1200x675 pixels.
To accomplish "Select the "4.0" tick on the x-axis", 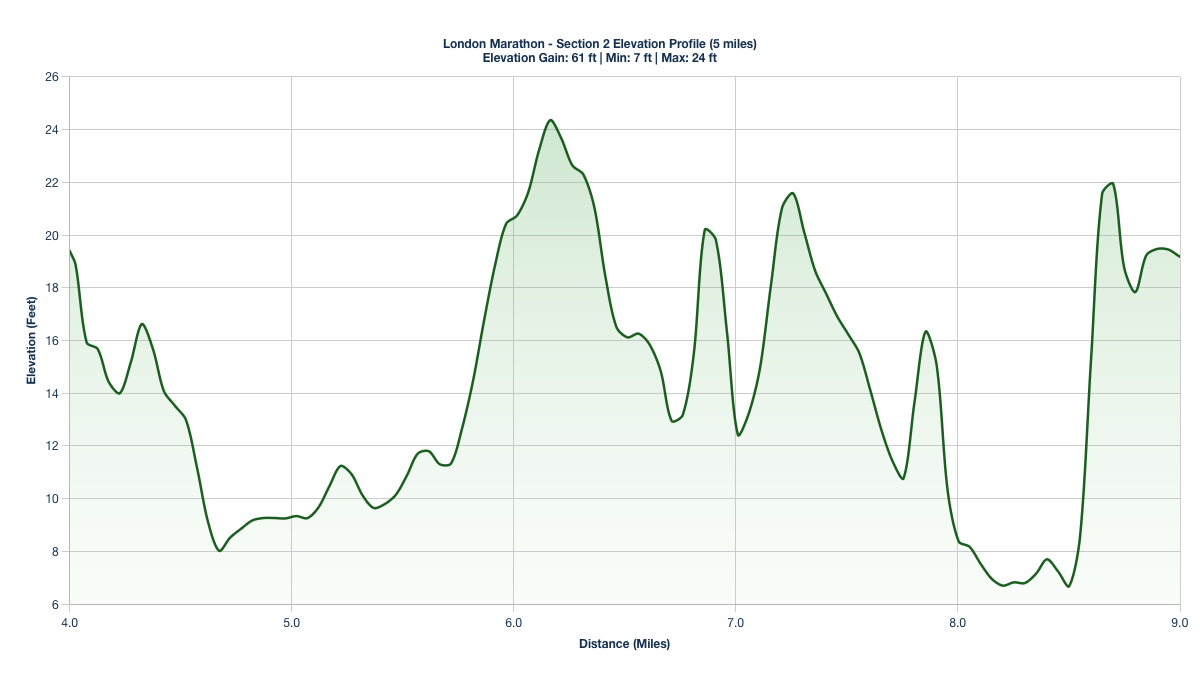I will tap(68, 621).
